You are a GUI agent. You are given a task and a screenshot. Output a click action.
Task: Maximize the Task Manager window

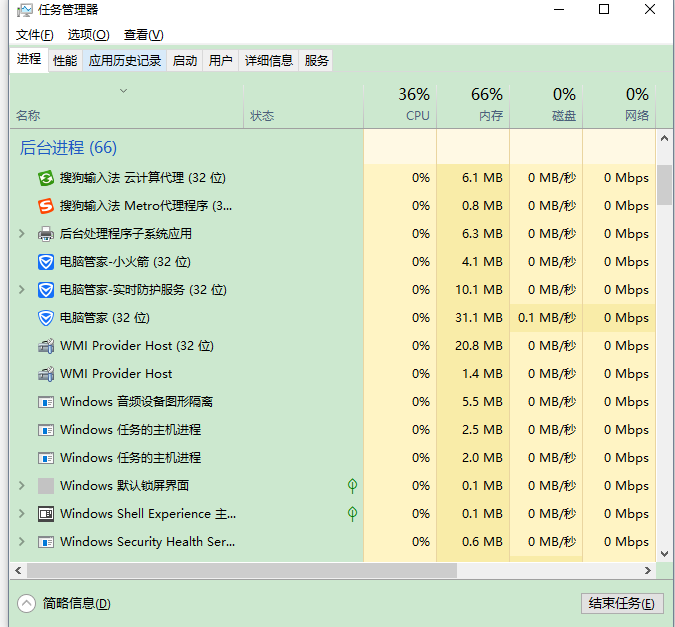(x=604, y=9)
